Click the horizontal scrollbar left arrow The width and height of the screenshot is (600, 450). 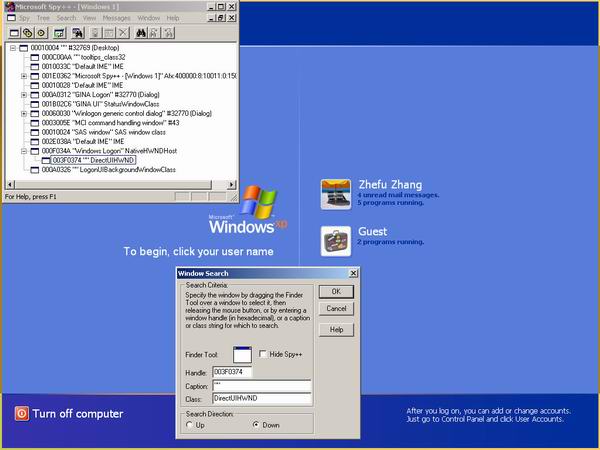[x=10, y=185]
